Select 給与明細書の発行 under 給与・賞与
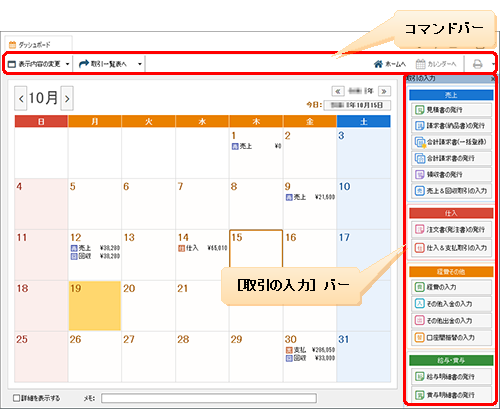The image size is (500, 409). click(451, 377)
